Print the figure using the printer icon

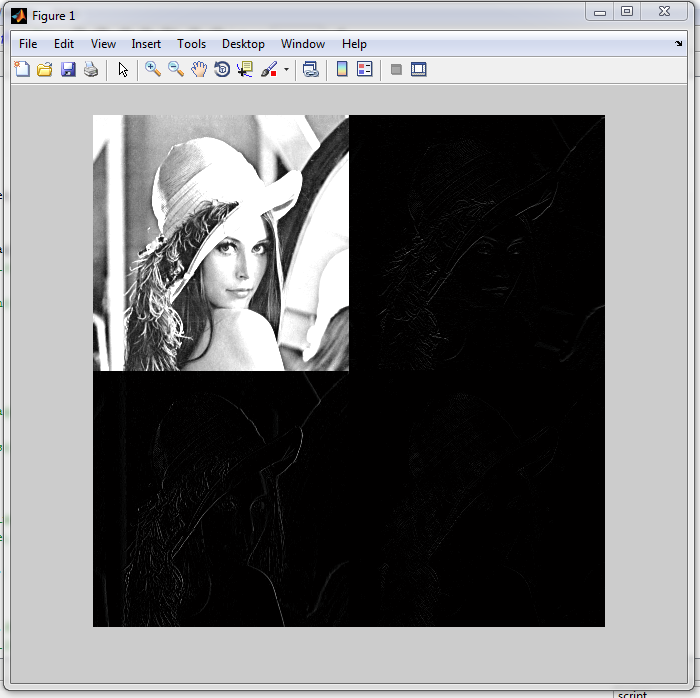(x=91, y=70)
